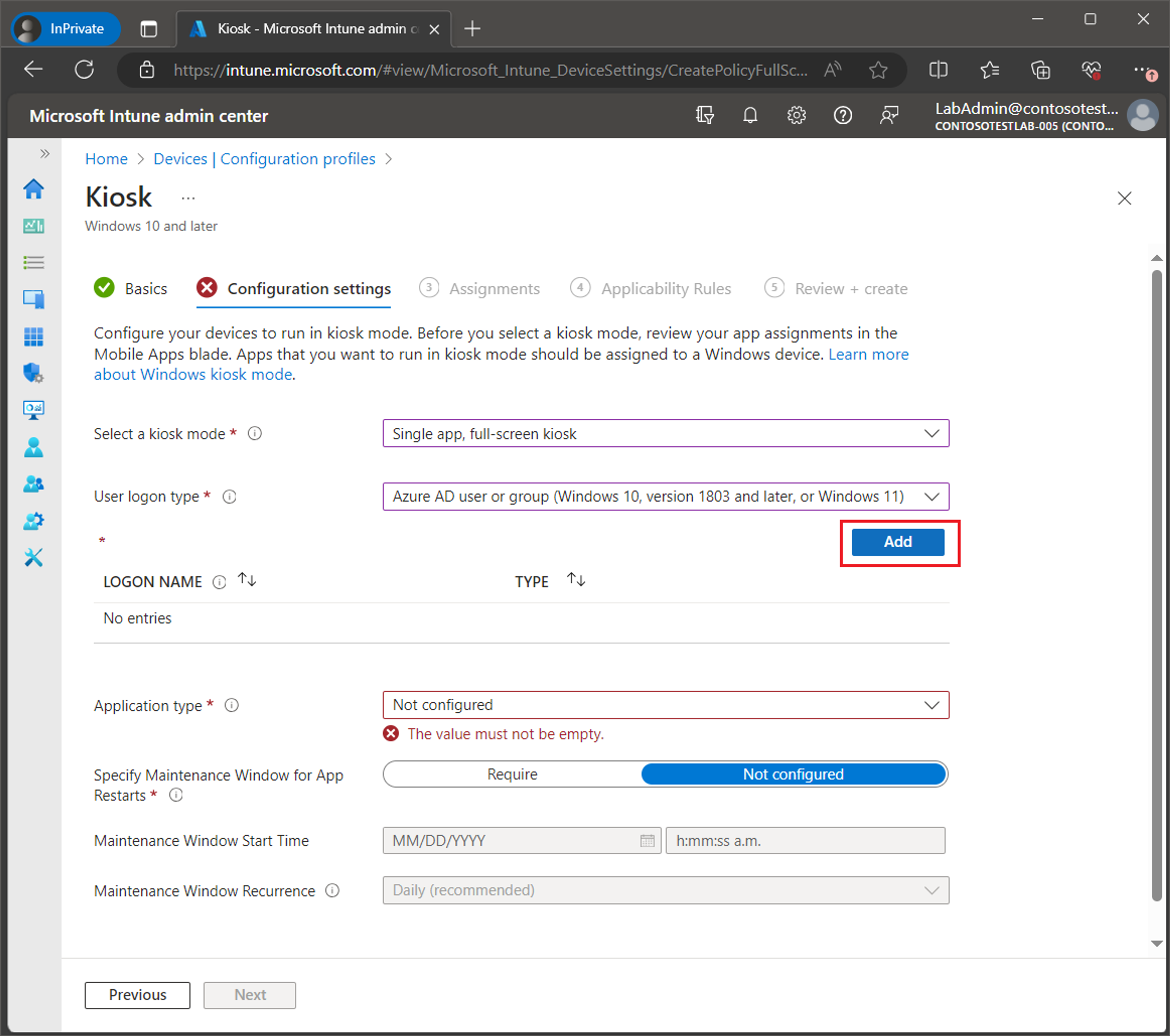Screen dimensions: 1170x1036
Task: Go to the Assignments step
Action: click(x=480, y=289)
